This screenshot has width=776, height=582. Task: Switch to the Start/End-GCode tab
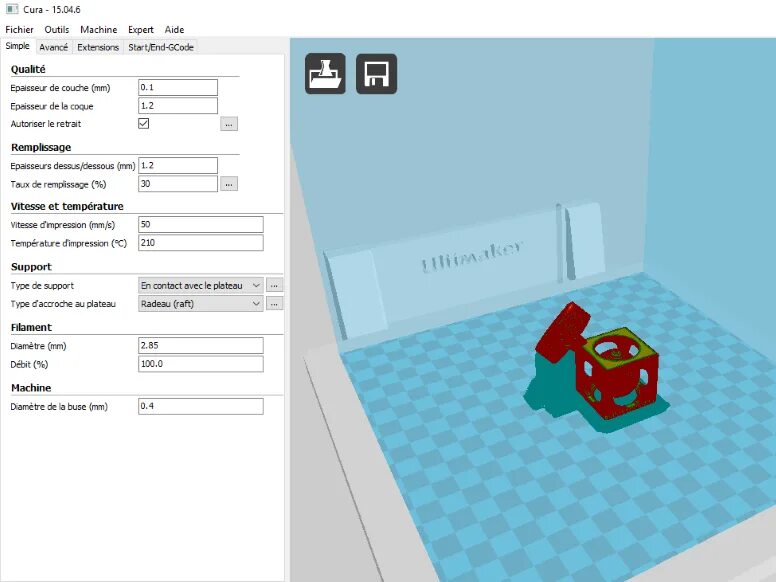[161, 48]
